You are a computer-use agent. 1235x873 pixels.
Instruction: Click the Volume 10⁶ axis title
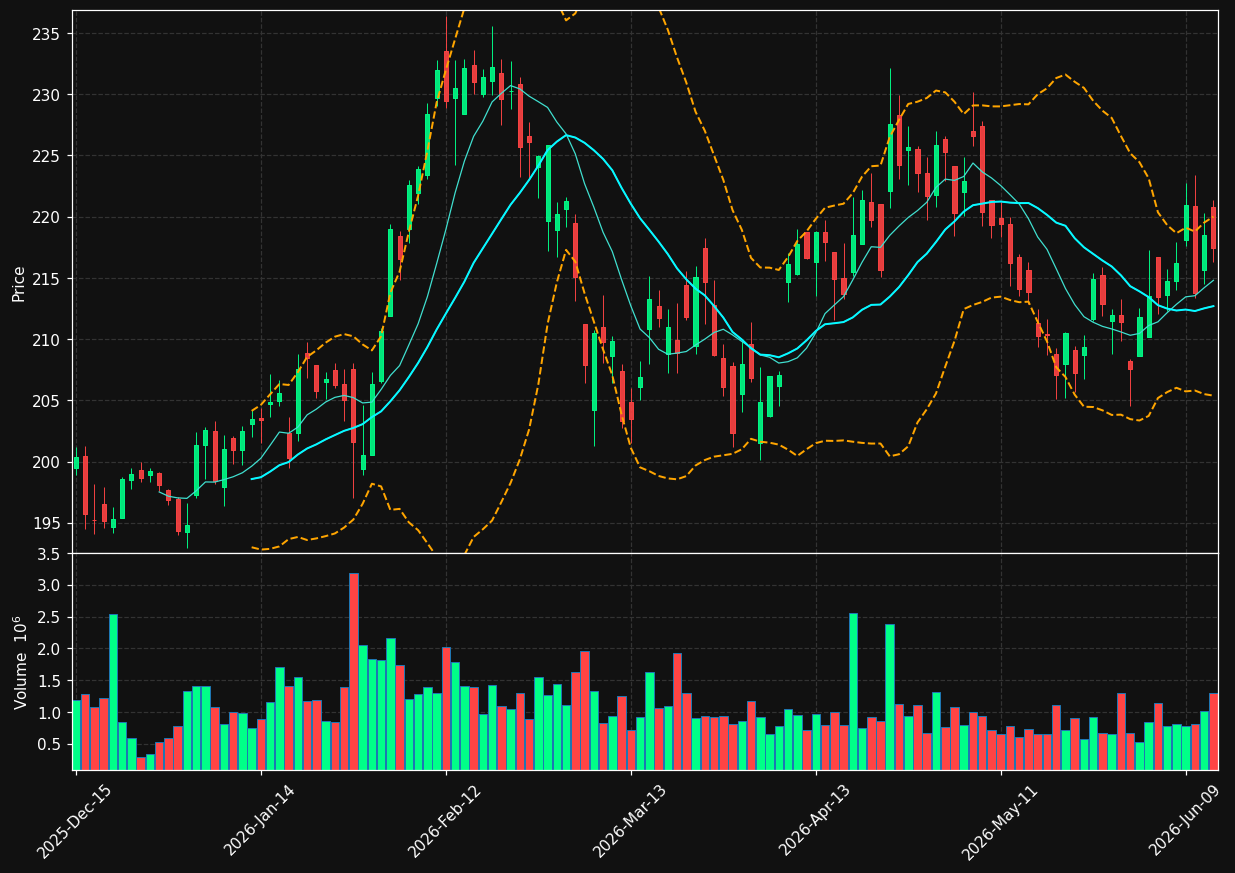pyautogui.click(x=19, y=662)
